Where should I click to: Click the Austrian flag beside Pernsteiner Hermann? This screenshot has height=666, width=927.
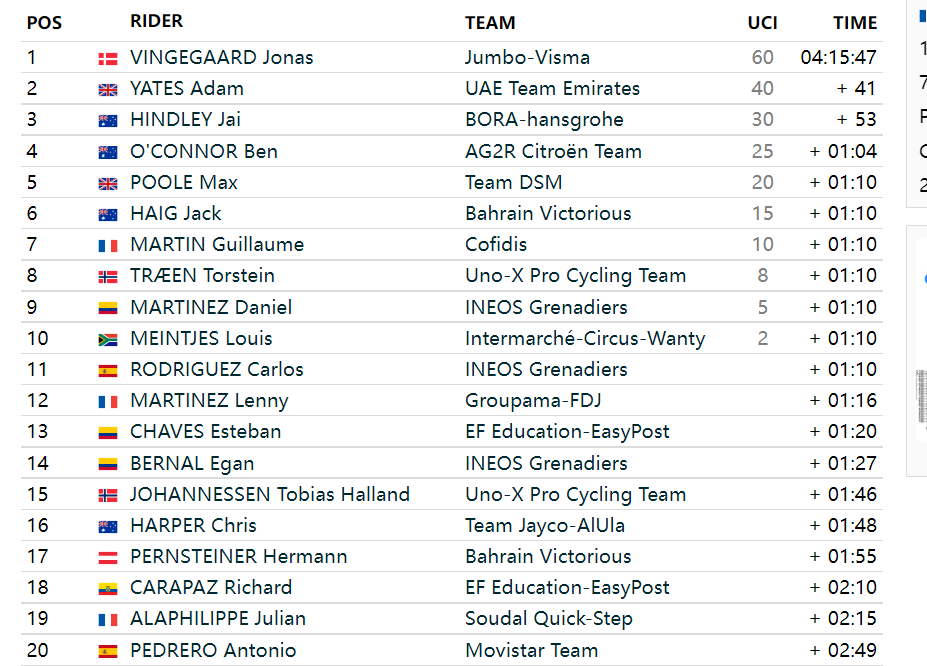(x=108, y=558)
